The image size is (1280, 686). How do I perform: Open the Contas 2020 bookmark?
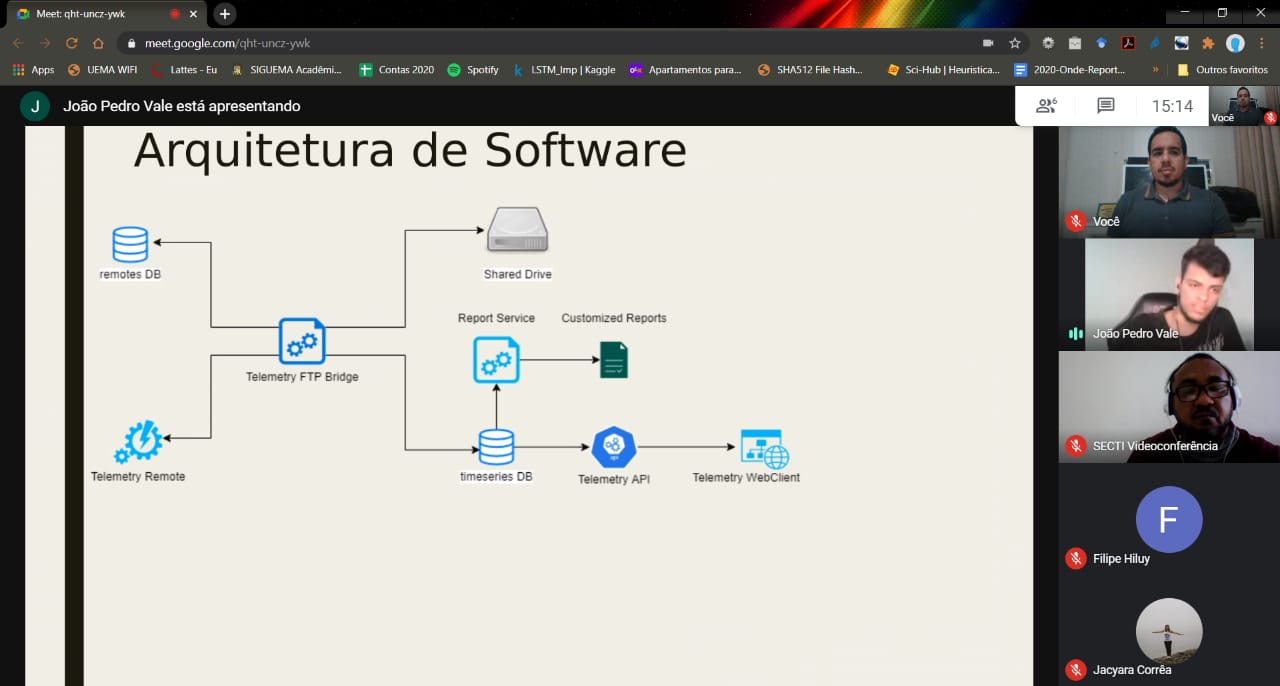pos(397,70)
